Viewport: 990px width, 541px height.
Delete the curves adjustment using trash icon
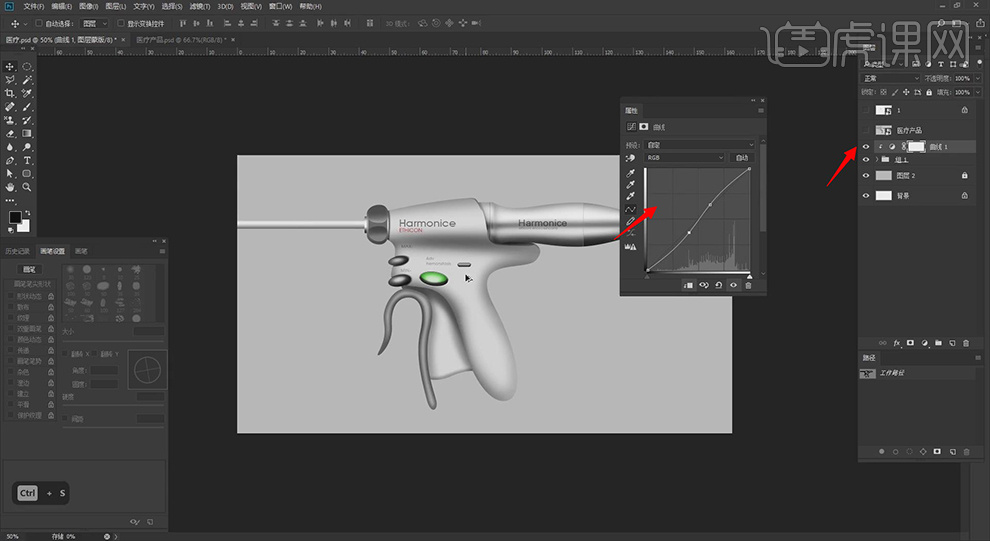(x=748, y=285)
